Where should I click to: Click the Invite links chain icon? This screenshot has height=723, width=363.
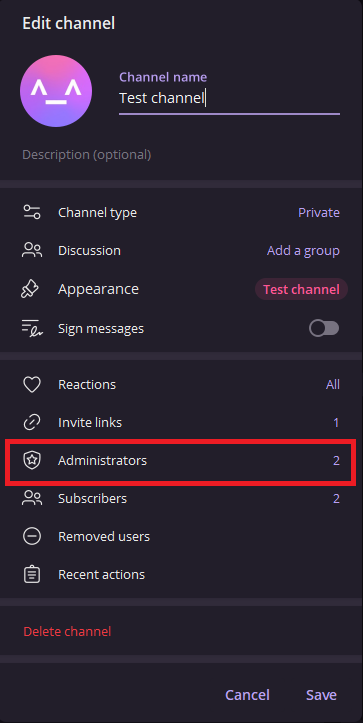coord(32,422)
